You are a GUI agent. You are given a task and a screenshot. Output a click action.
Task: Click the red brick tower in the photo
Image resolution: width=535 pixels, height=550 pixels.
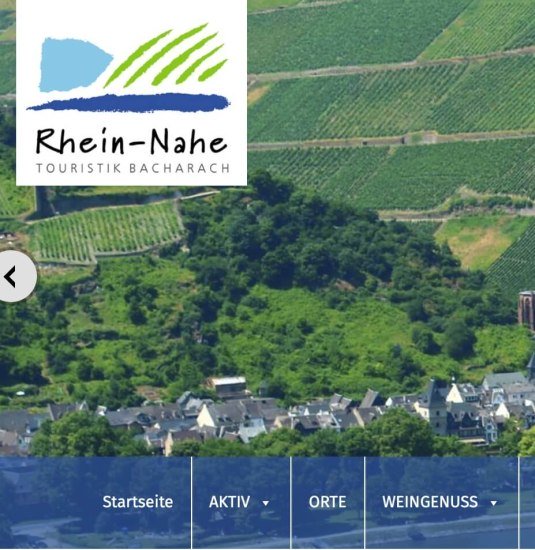pyautogui.click(x=527, y=310)
